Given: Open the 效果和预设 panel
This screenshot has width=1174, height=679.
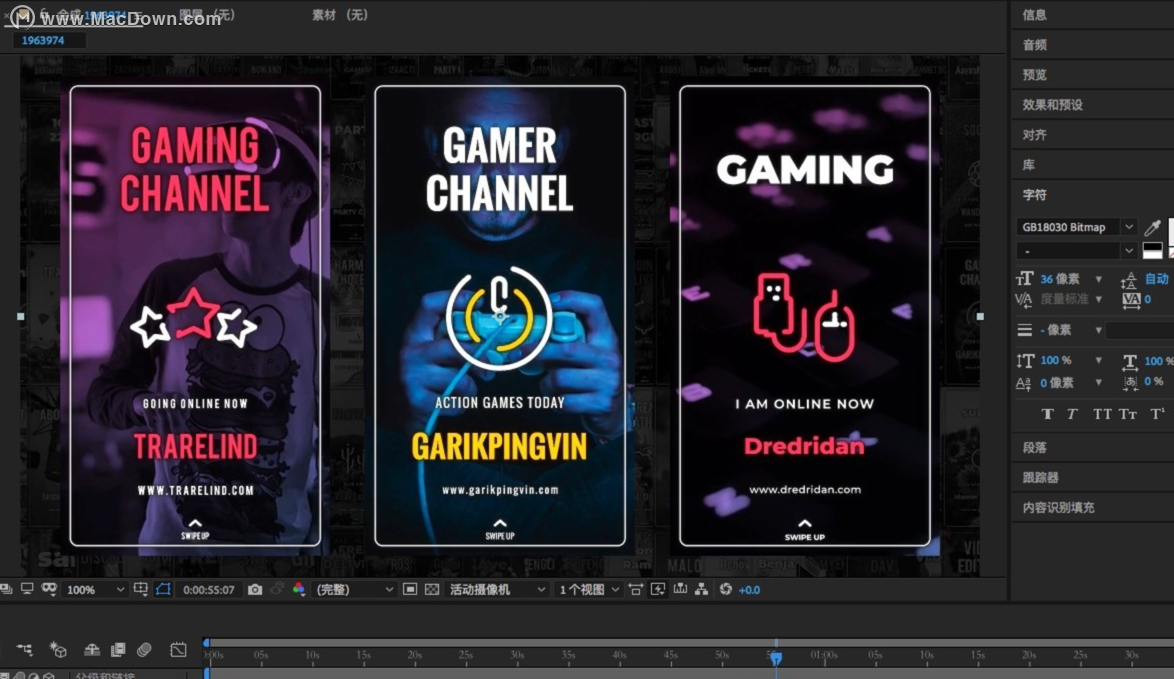Looking at the screenshot, I should pyautogui.click(x=1053, y=105).
